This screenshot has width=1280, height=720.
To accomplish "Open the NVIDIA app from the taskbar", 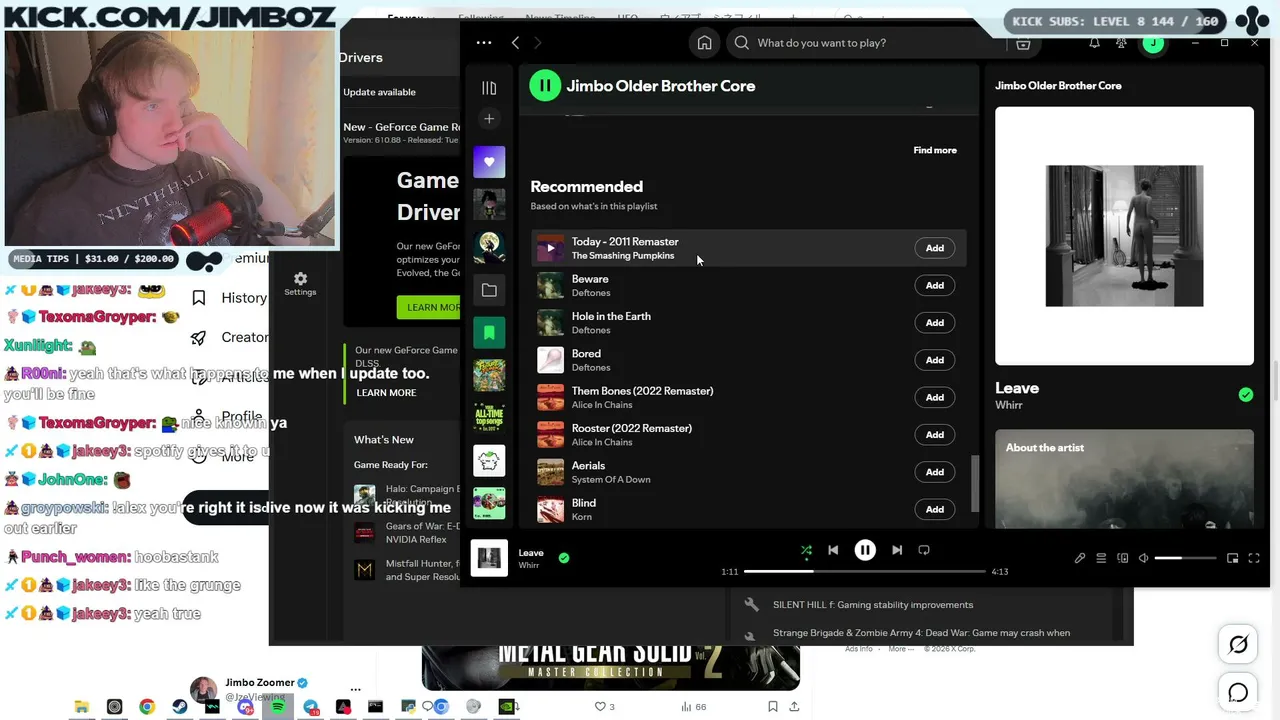I will pyautogui.click(x=507, y=707).
